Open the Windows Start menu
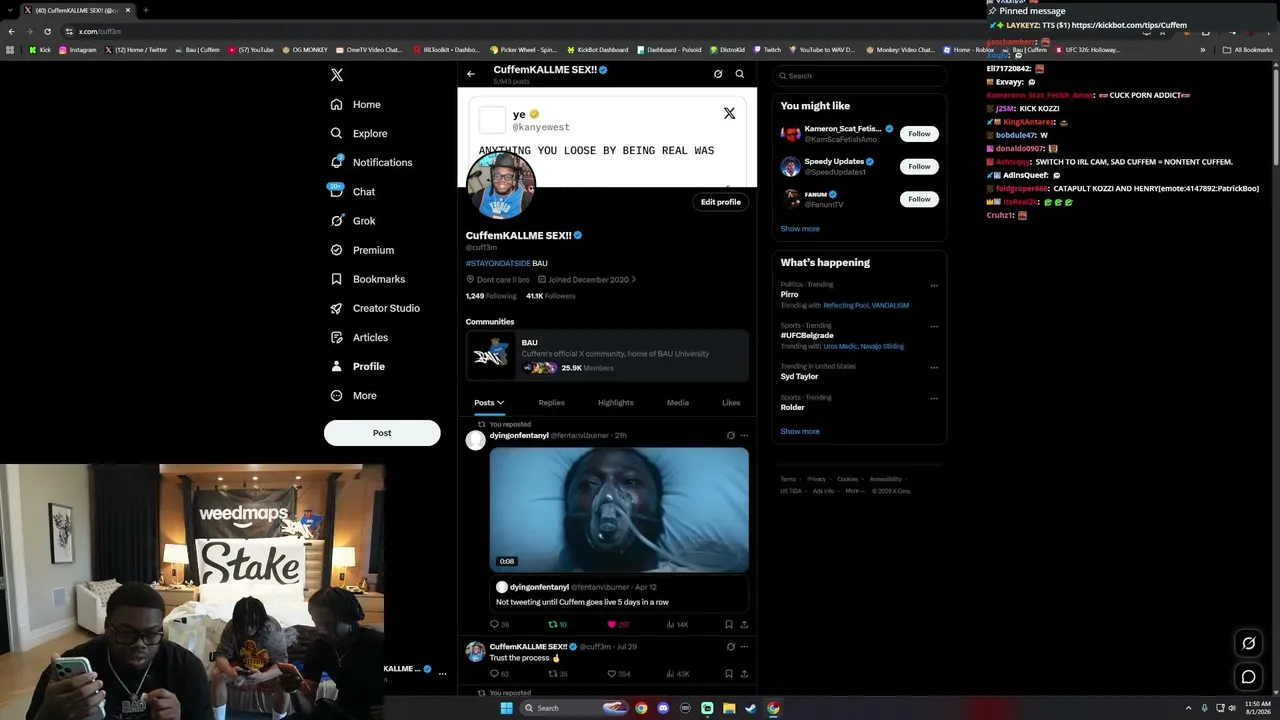This screenshot has width=1280, height=720. 506,708
